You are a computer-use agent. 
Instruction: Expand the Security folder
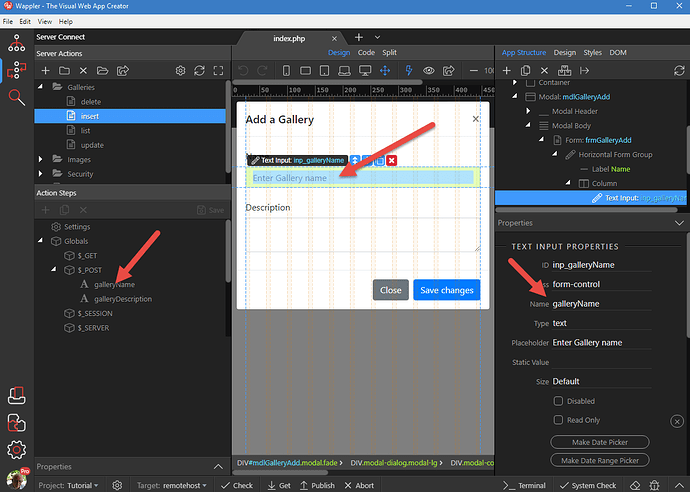(40, 173)
